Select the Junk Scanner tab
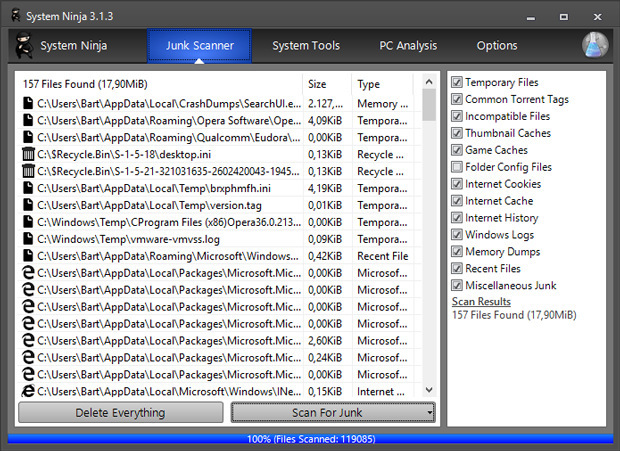The image size is (620, 451). [x=200, y=45]
